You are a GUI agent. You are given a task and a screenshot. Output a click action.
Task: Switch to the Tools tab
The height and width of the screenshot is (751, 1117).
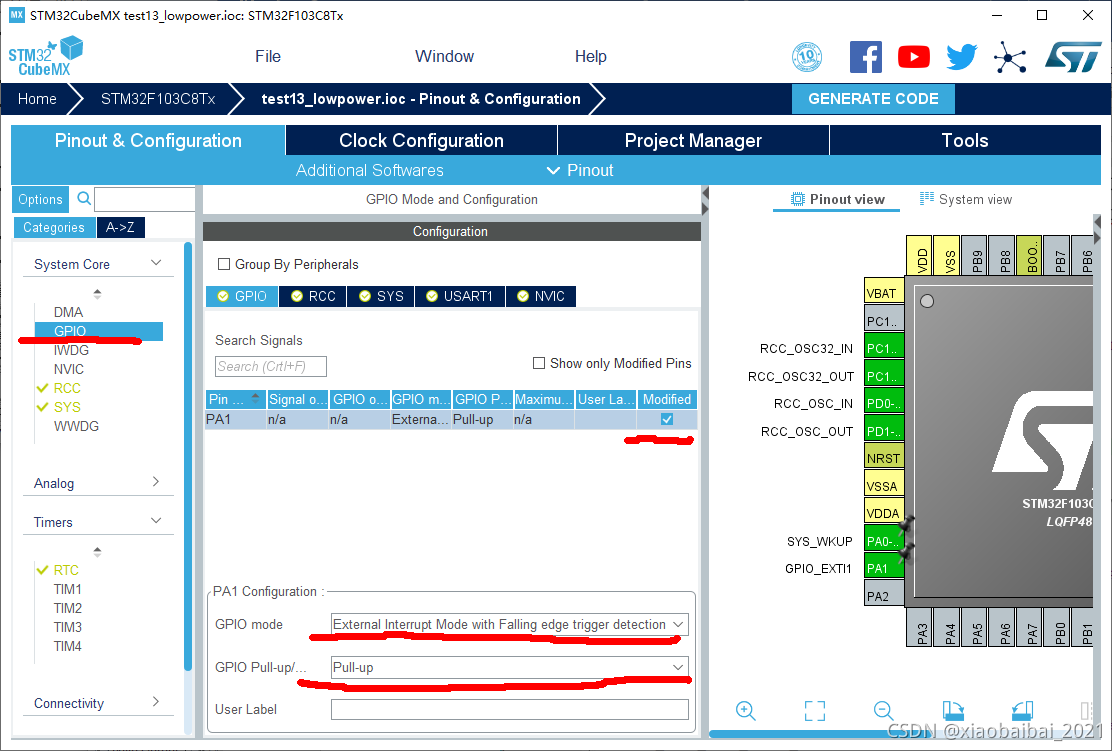click(965, 140)
